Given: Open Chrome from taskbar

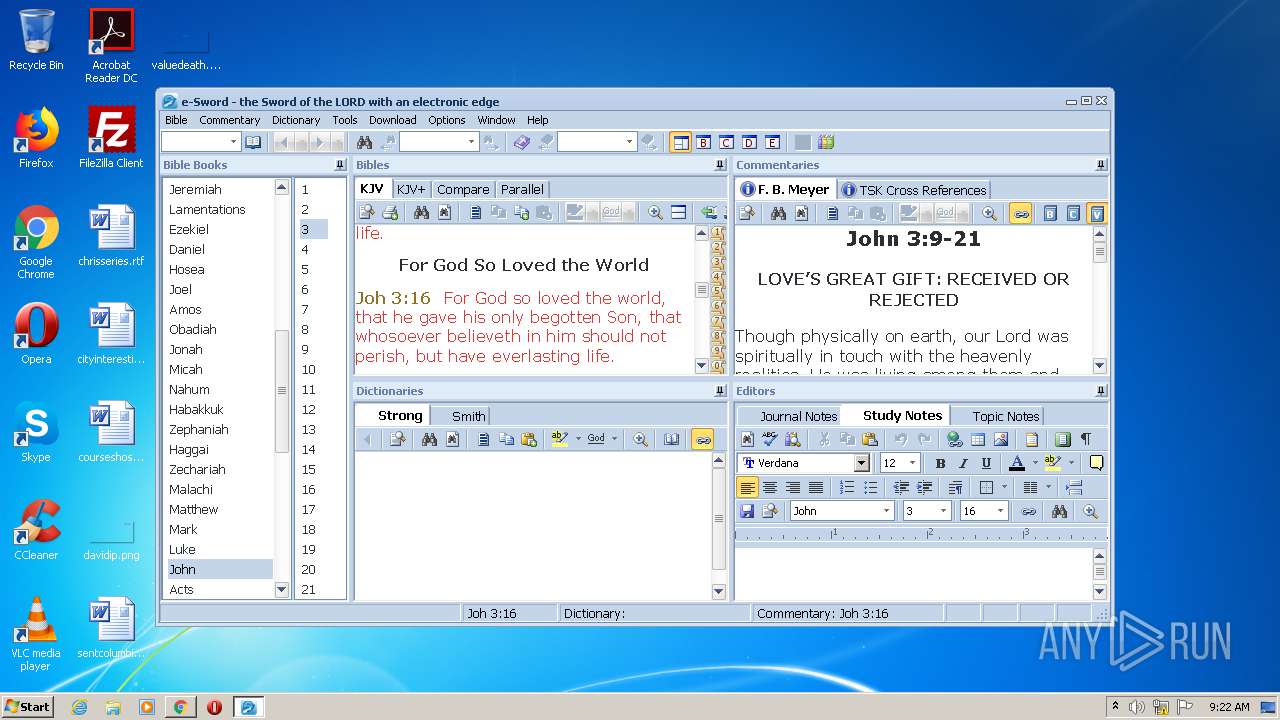Looking at the screenshot, I should pos(180,707).
